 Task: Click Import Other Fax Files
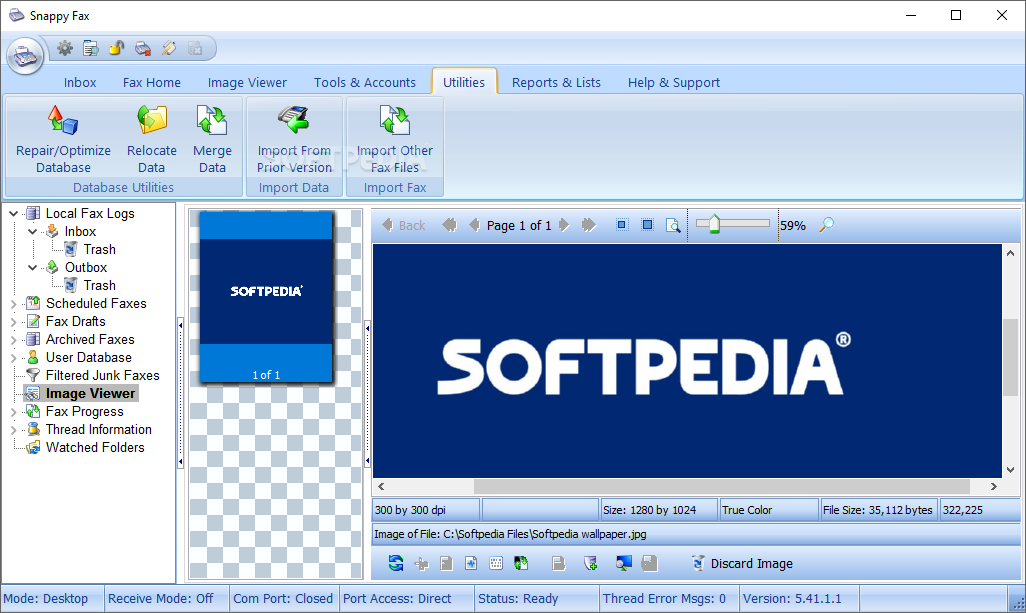[395, 139]
